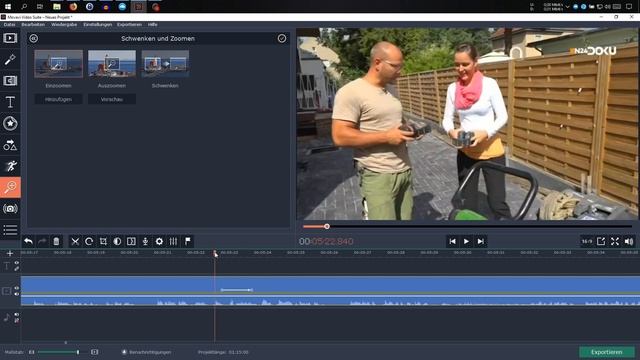
Task: Enter fullscreen preview mode
Action: coord(615,241)
